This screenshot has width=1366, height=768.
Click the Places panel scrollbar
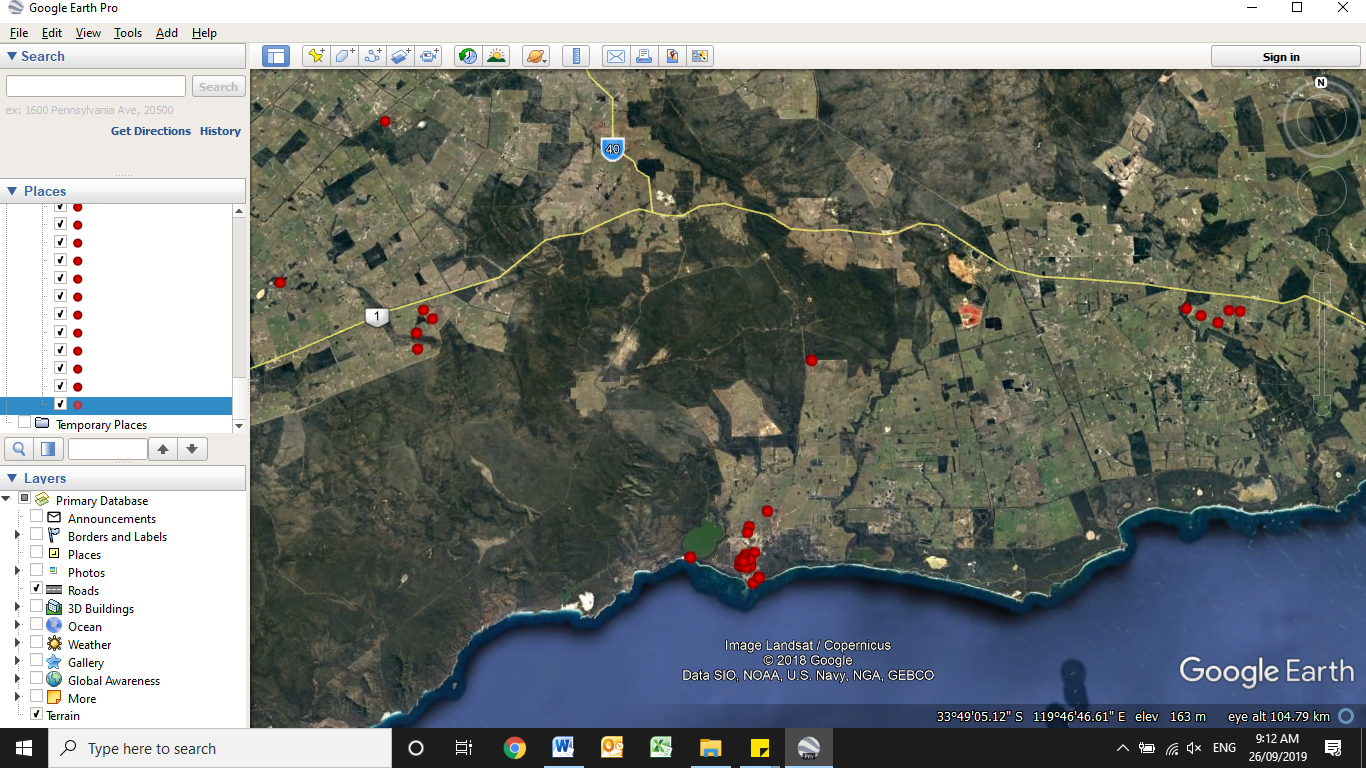click(239, 318)
